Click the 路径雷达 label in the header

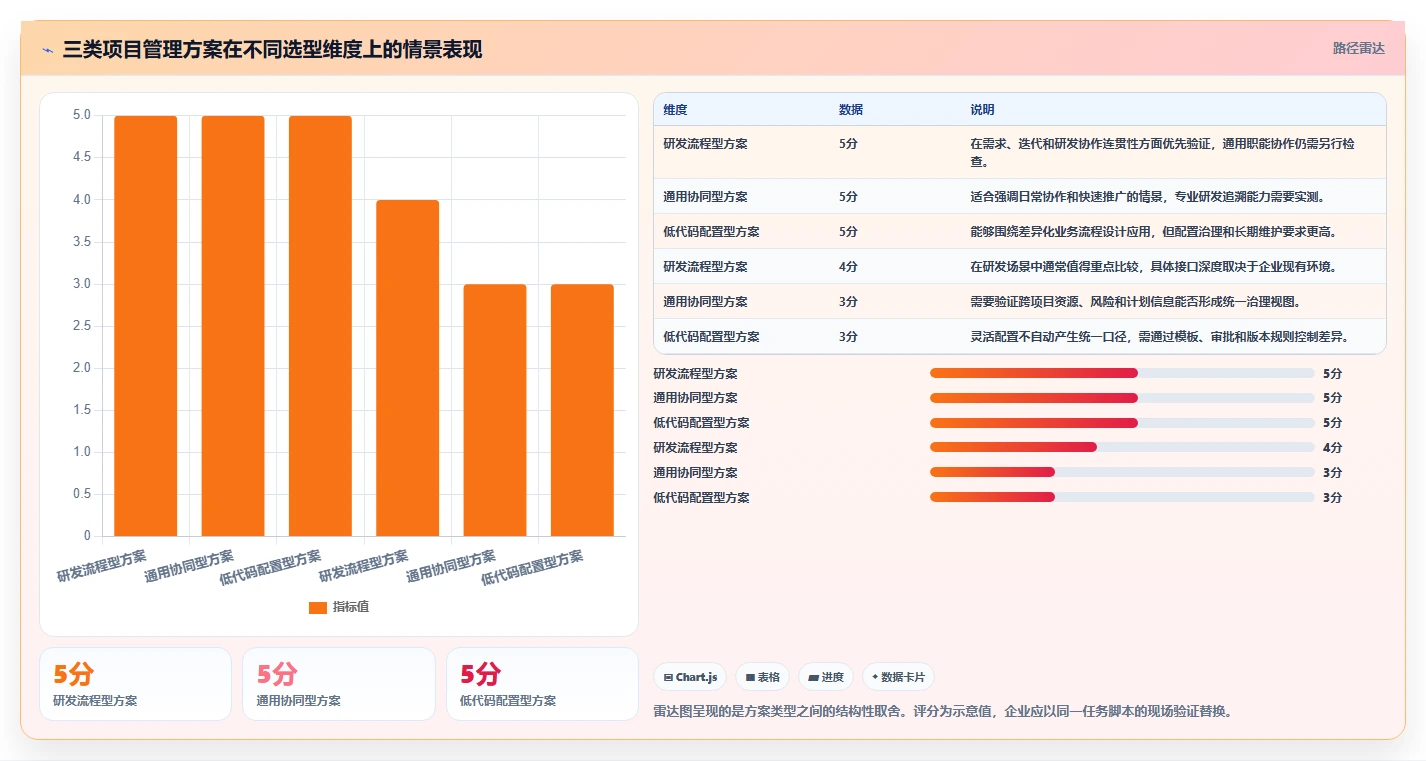[1359, 48]
